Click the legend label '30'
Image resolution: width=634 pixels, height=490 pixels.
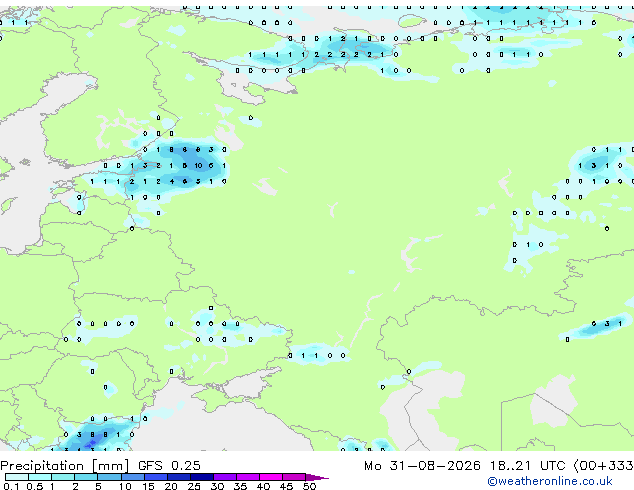pos(217,486)
